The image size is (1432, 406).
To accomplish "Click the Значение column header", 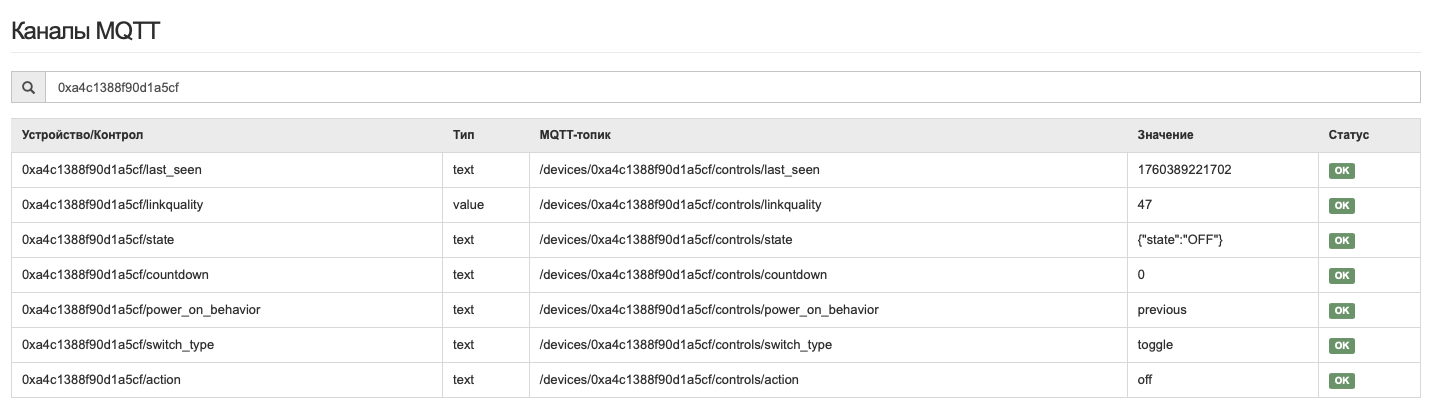I will pyautogui.click(x=1165, y=135).
